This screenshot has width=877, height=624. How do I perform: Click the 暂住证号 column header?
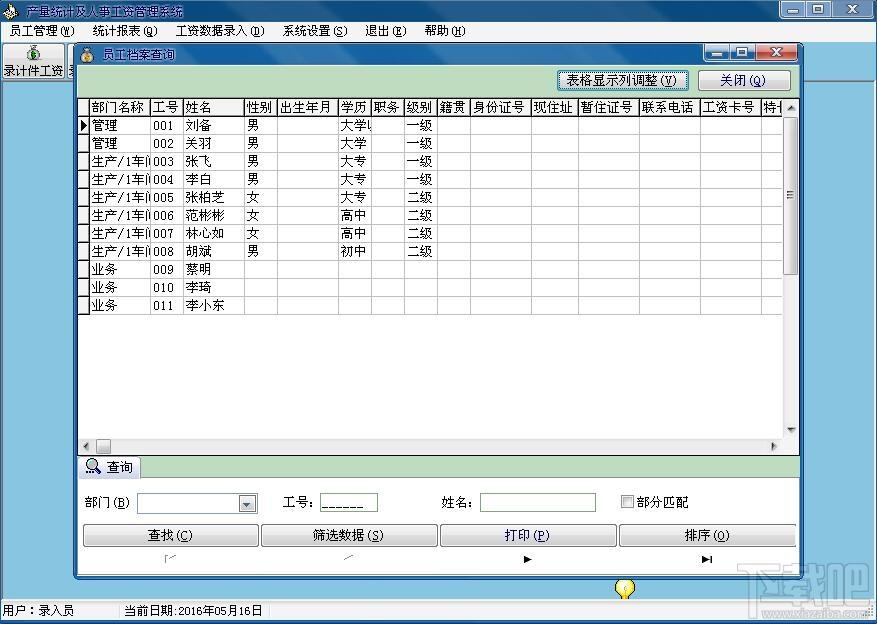point(609,107)
